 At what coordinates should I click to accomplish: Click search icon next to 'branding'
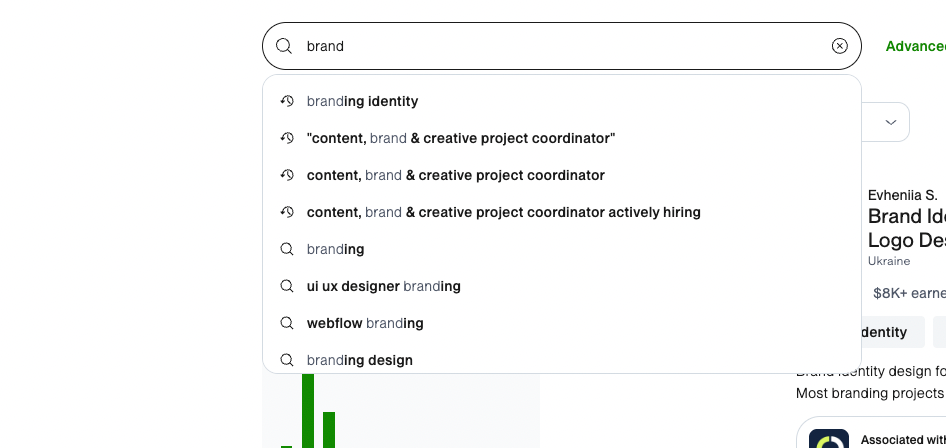[x=287, y=249]
